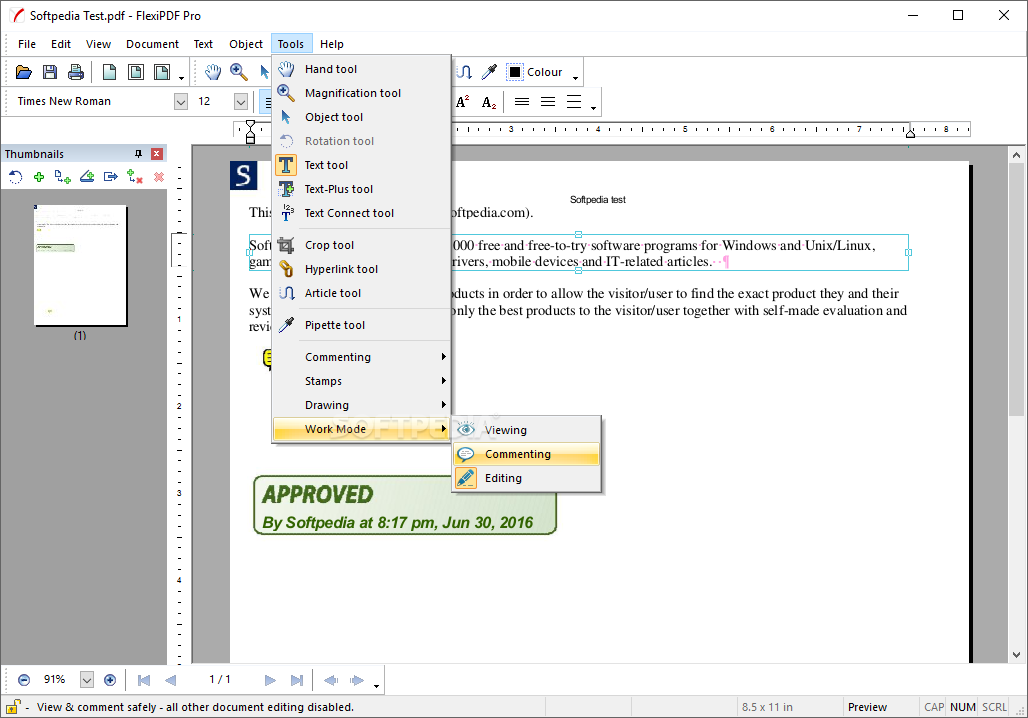Choose Pipette tool menu entry

pos(361,325)
